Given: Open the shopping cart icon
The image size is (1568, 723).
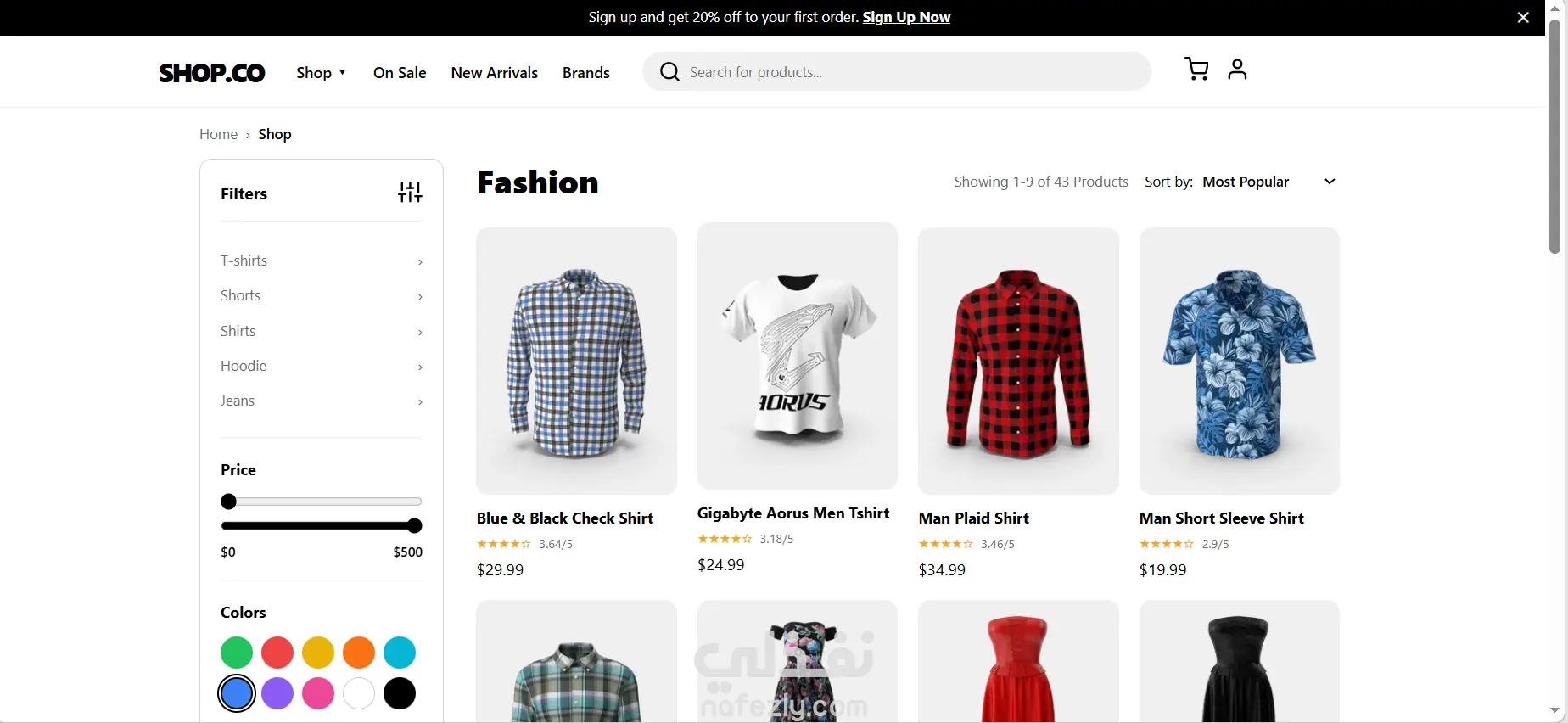Looking at the screenshot, I should 1196,69.
